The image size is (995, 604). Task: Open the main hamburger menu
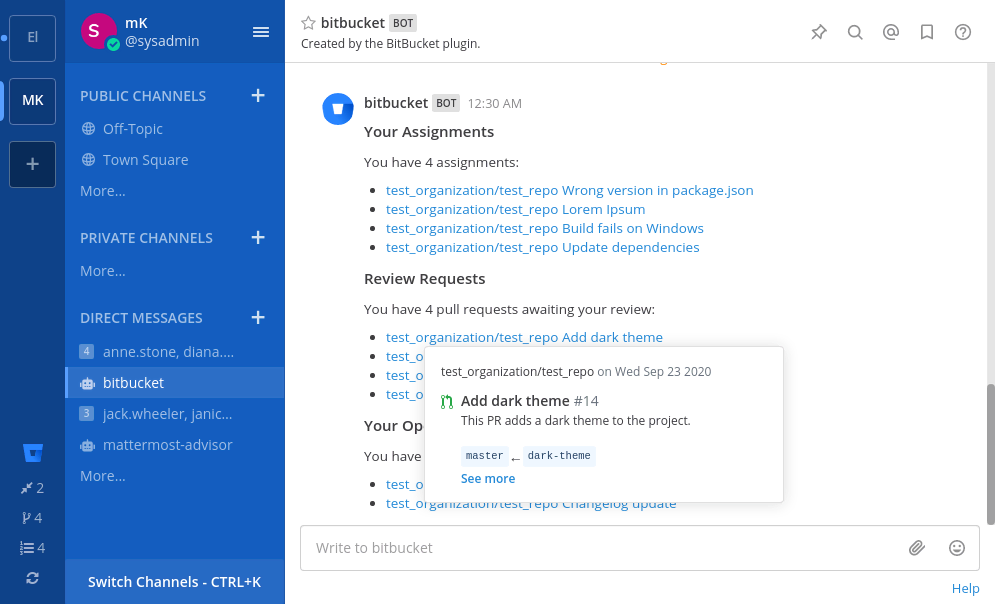[261, 32]
